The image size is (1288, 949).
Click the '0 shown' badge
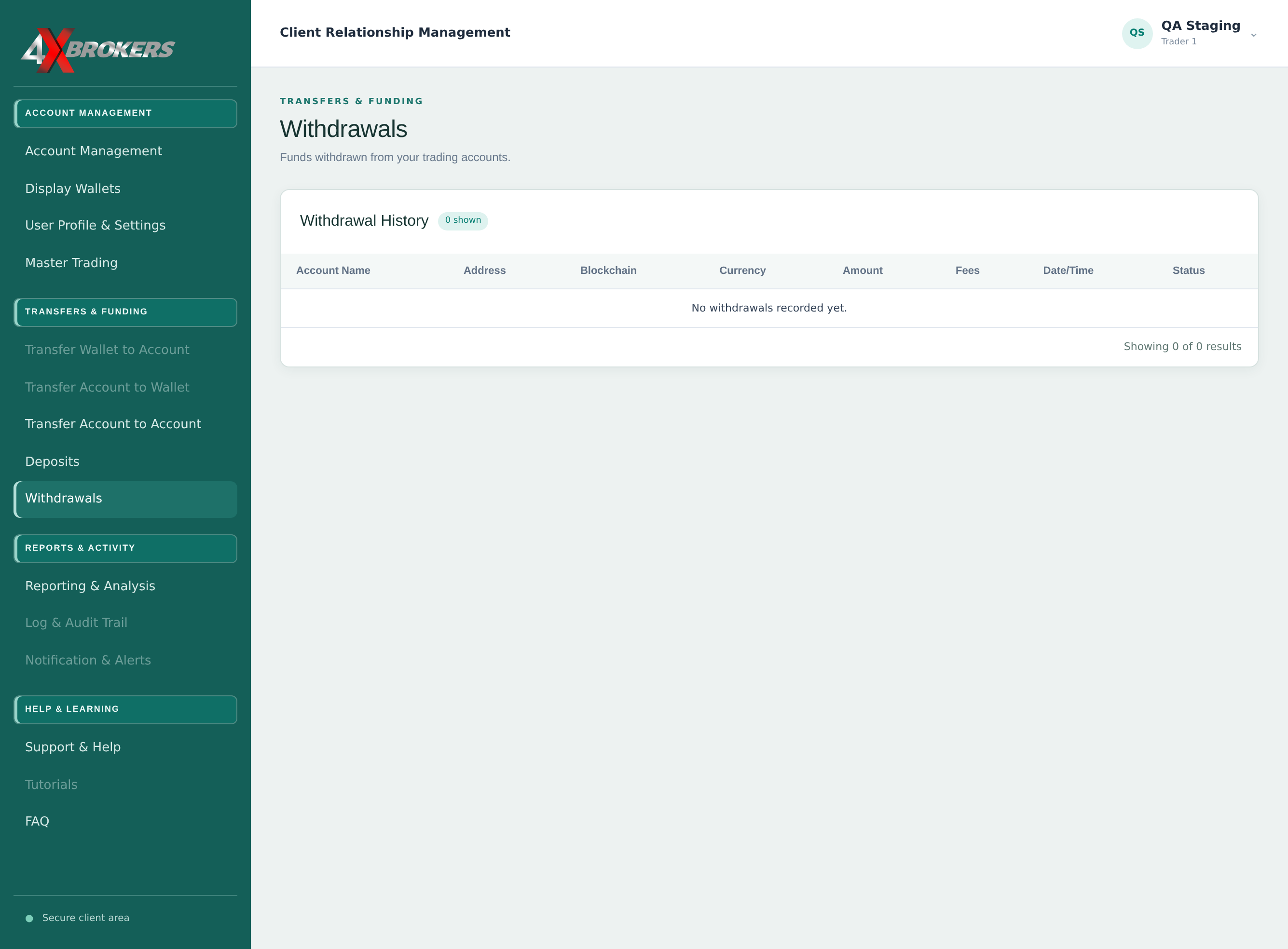click(463, 220)
